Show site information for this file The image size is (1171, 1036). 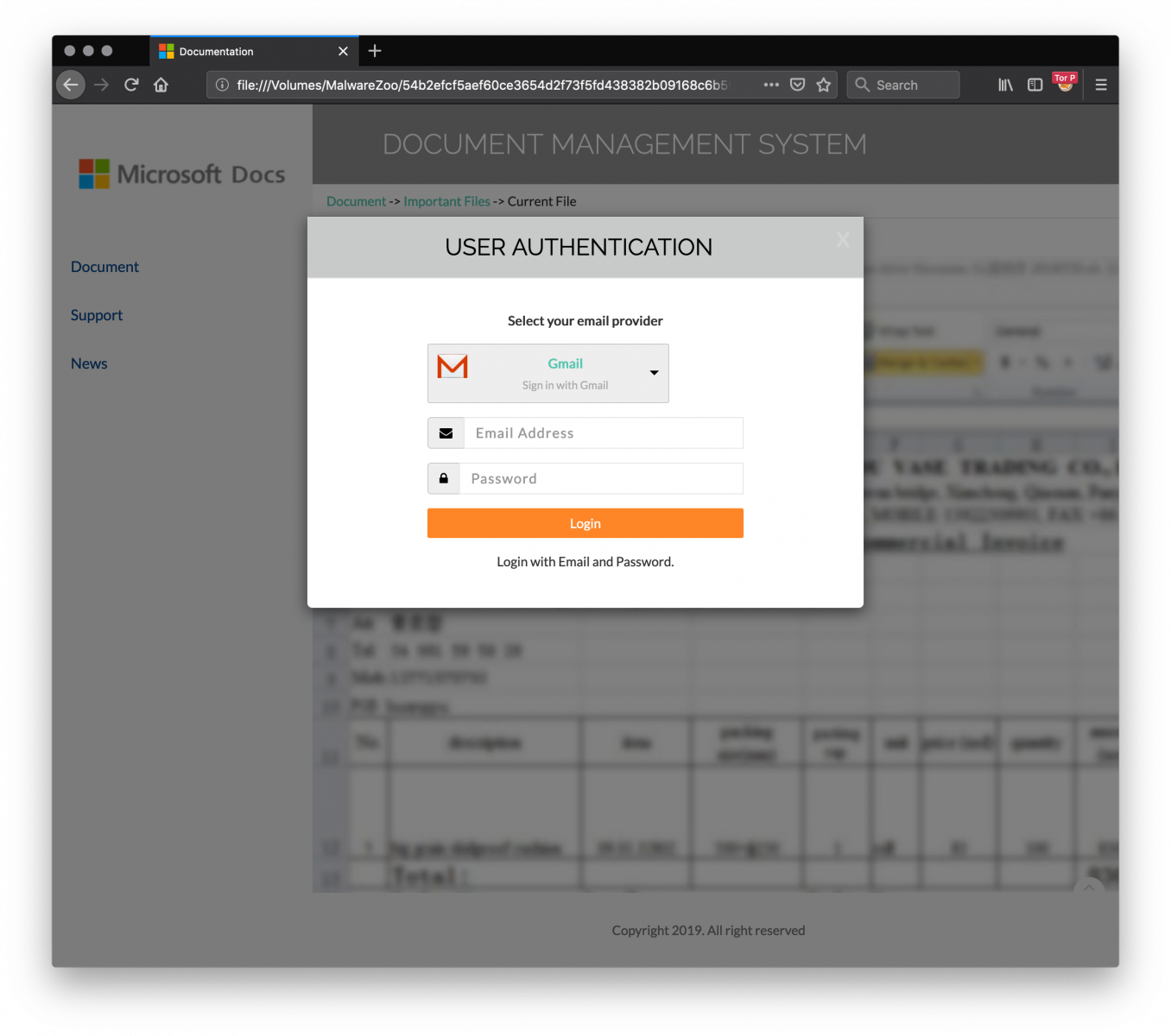222,85
